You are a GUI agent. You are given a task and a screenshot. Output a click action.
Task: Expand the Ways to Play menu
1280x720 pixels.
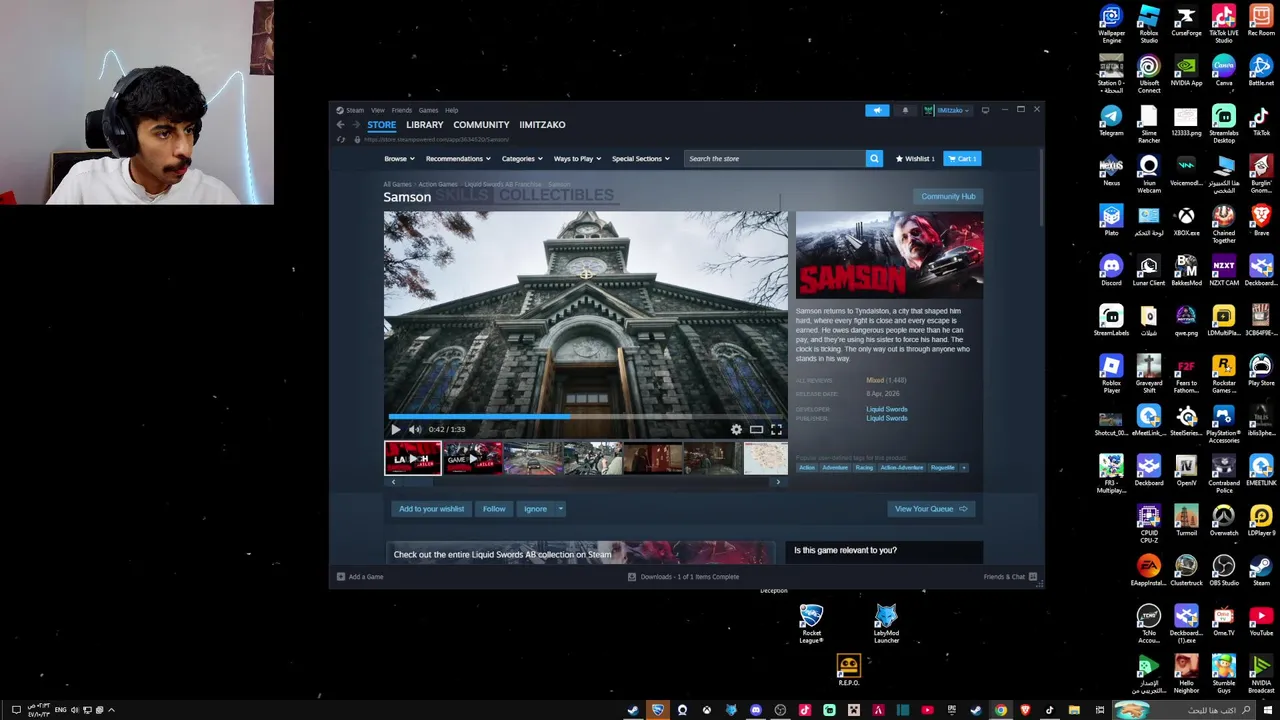[577, 158]
